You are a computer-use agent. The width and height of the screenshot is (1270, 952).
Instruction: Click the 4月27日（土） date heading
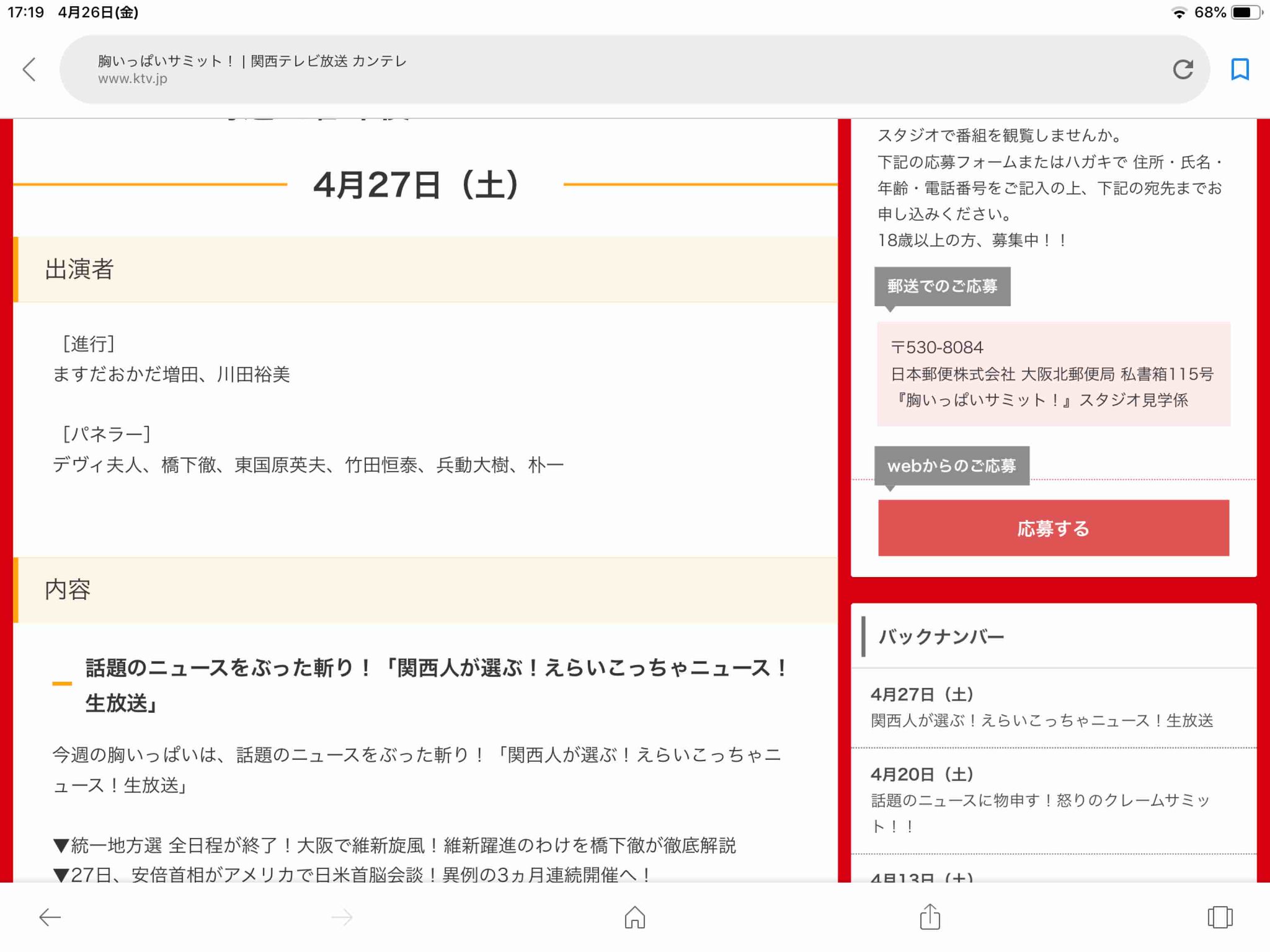pos(416,185)
